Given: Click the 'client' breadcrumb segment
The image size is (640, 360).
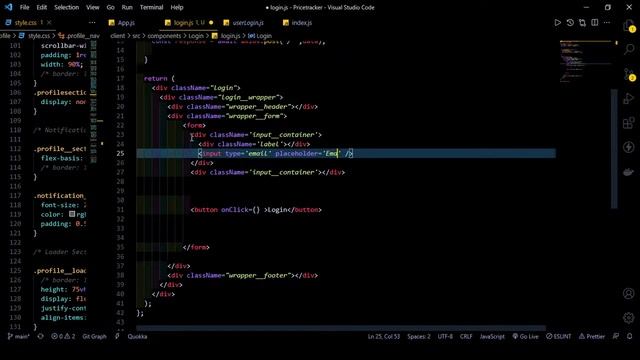Looking at the screenshot, I should [x=118, y=36].
